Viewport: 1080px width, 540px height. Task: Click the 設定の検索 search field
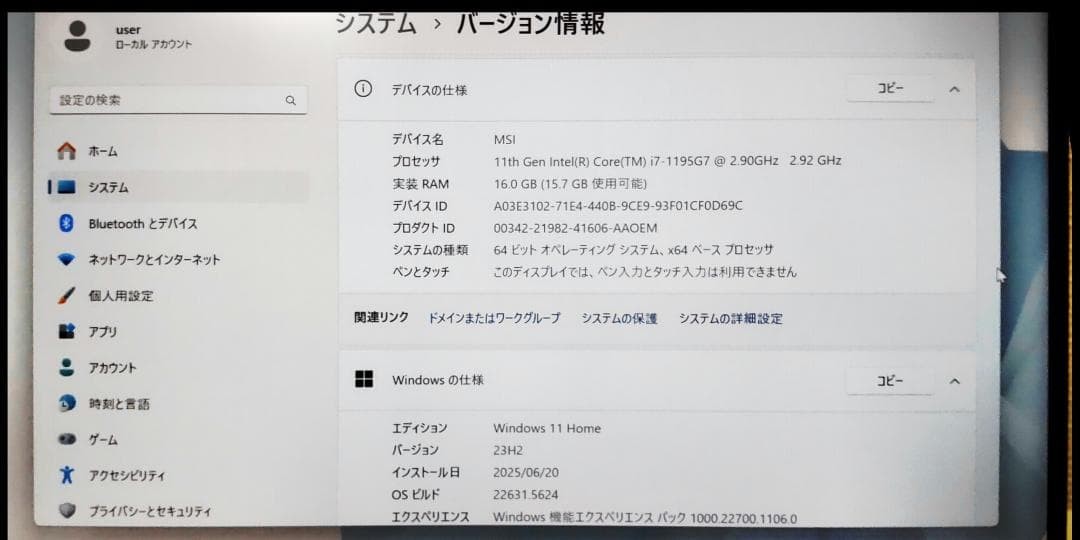pos(178,101)
